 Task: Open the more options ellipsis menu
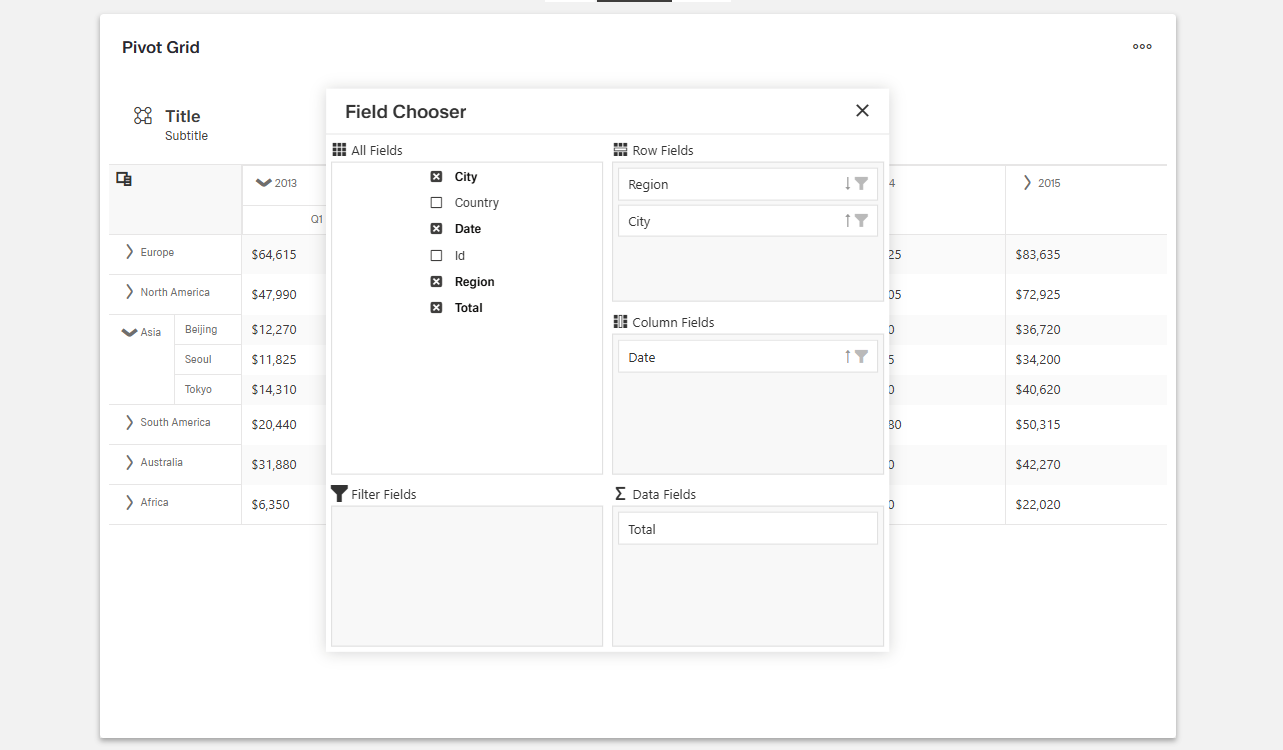click(x=1141, y=46)
